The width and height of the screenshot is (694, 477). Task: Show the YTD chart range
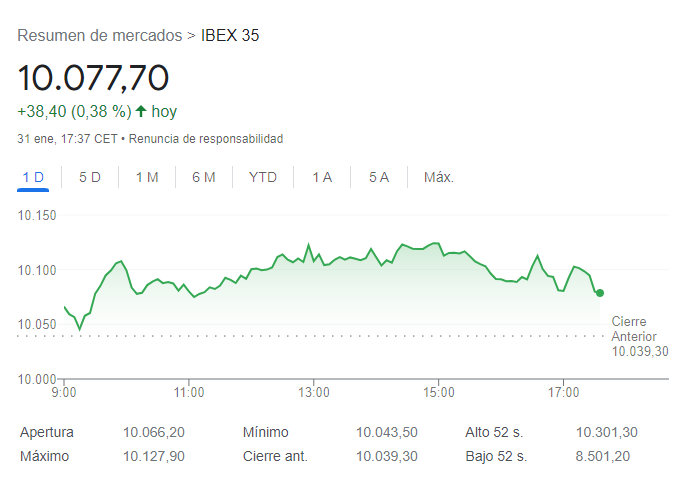point(263,177)
